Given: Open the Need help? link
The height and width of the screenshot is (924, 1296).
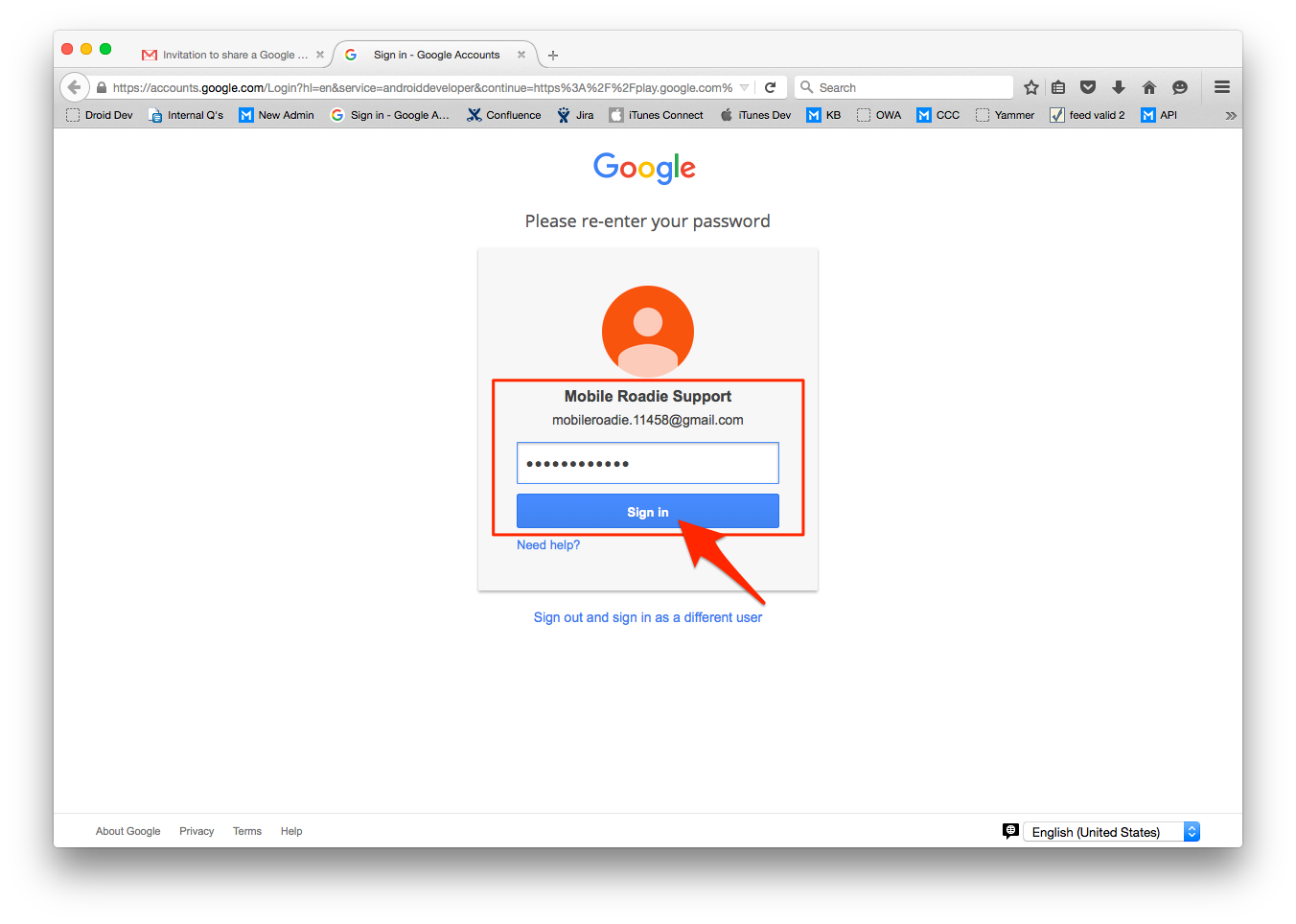Looking at the screenshot, I should tap(548, 544).
